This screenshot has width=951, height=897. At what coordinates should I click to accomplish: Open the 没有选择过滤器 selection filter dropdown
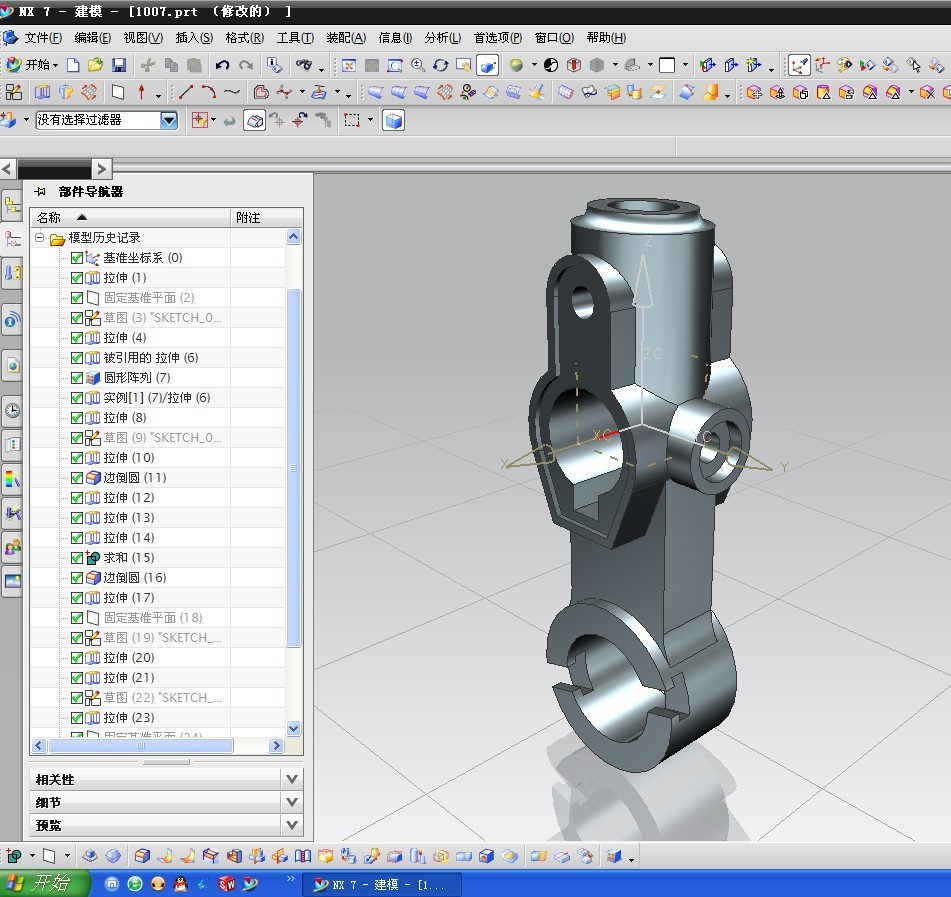tap(169, 120)
